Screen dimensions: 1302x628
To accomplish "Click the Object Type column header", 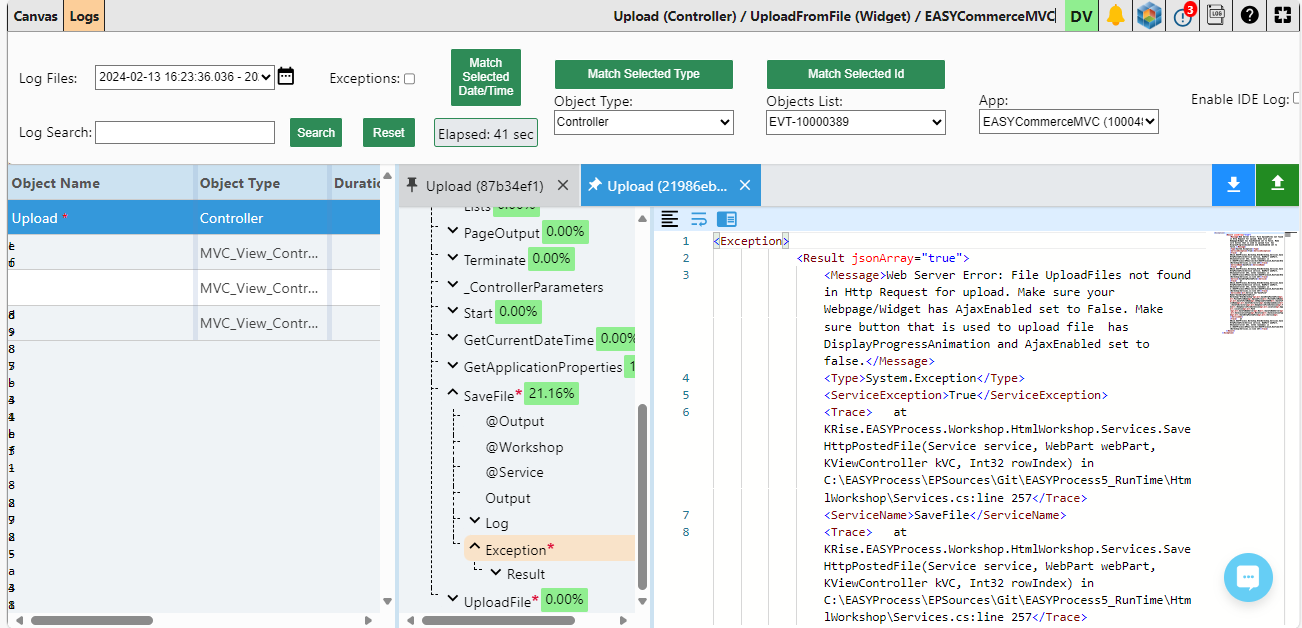I will [262, 183].
